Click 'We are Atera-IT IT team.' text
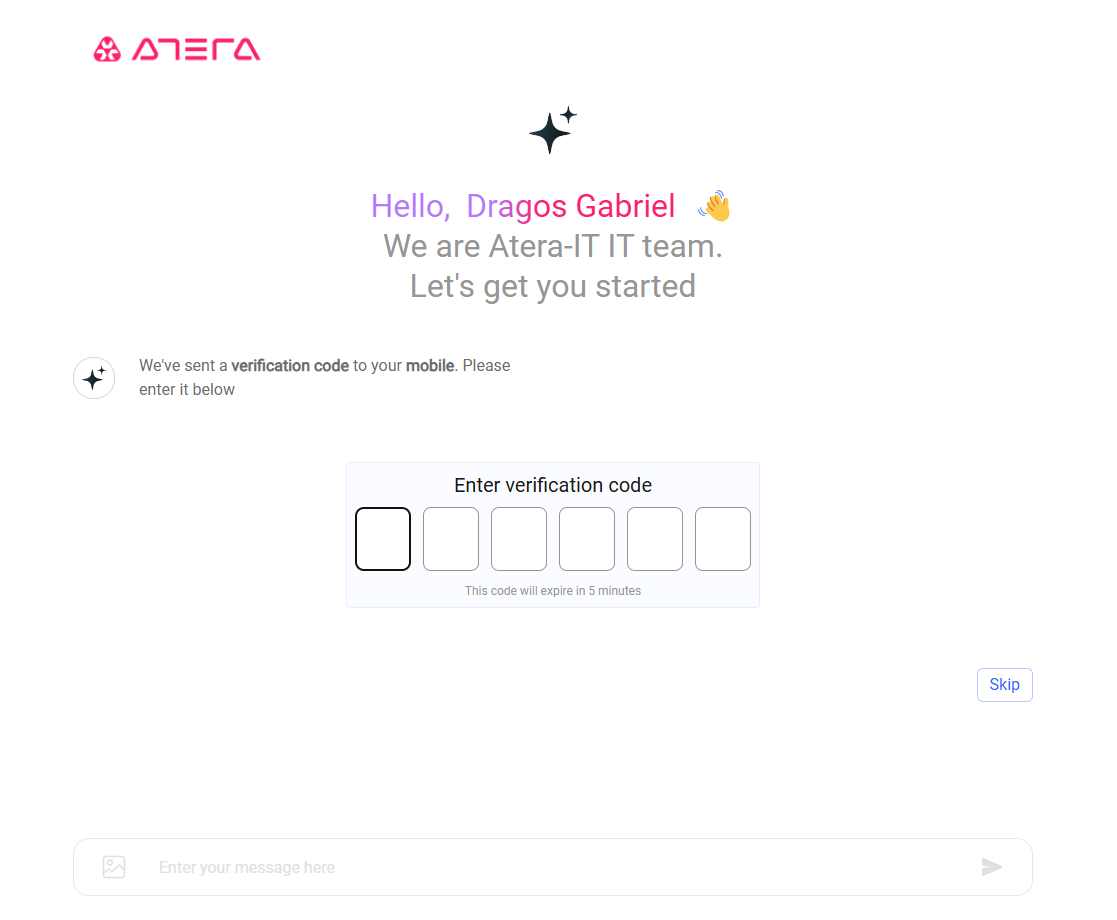1117x920 pixels. click(x=553, y=247)
